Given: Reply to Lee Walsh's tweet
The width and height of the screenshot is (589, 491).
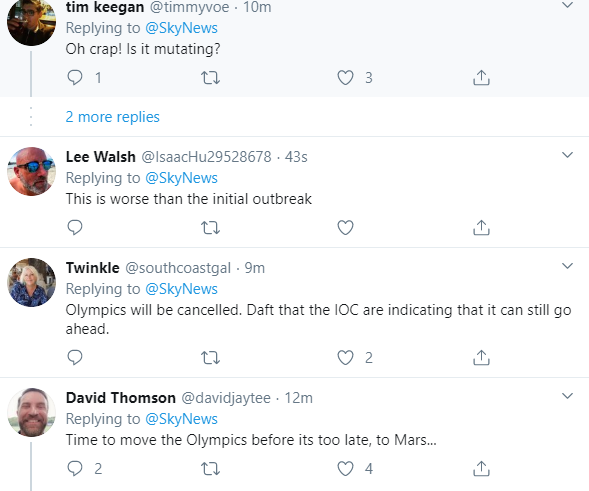Looking at the screenshot, I should click(75, 227).
